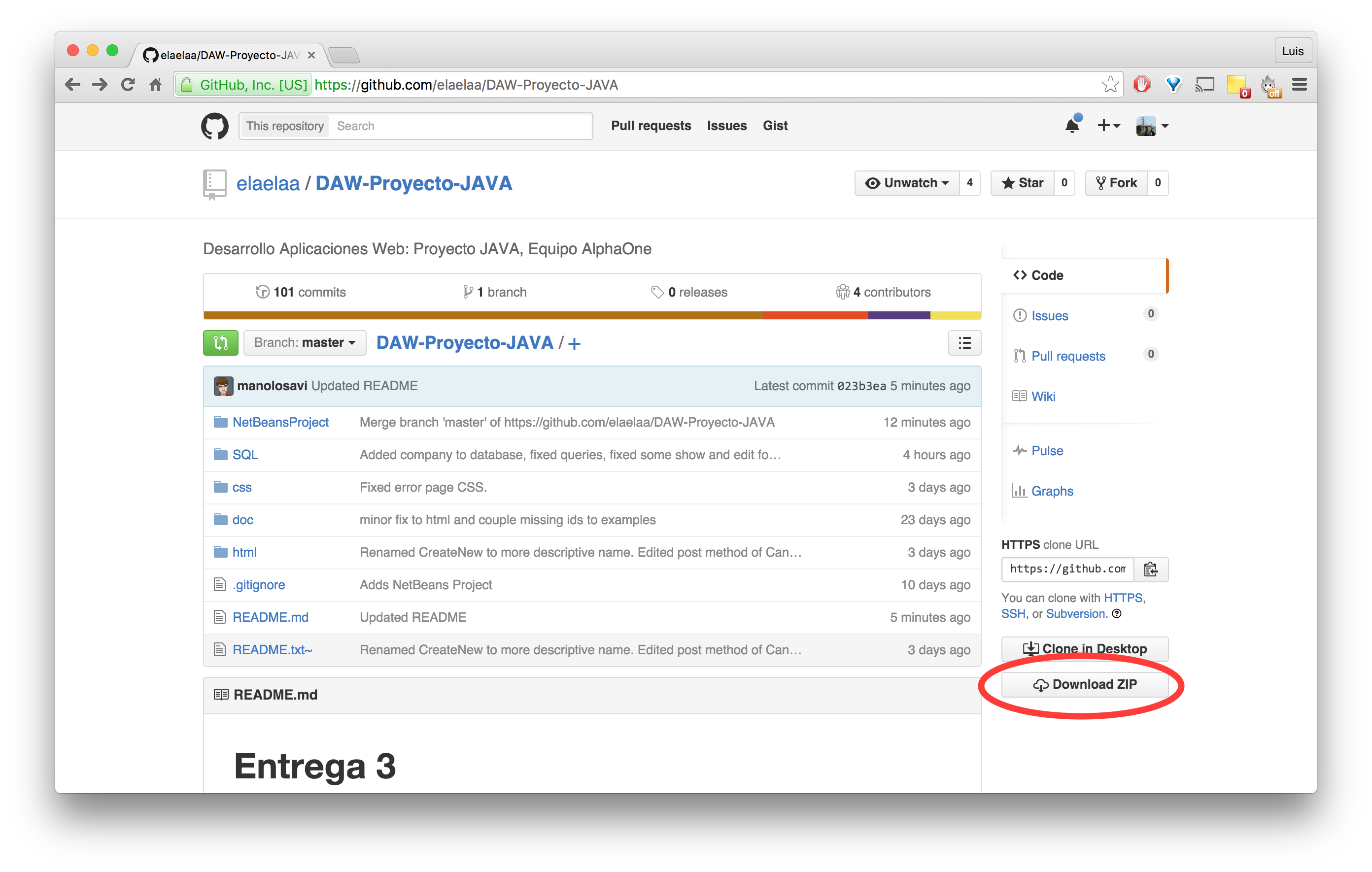Viewport: 1372px width, 872px height.
Task: Click the GitHub octocat logo
Action: pos(215,125)
